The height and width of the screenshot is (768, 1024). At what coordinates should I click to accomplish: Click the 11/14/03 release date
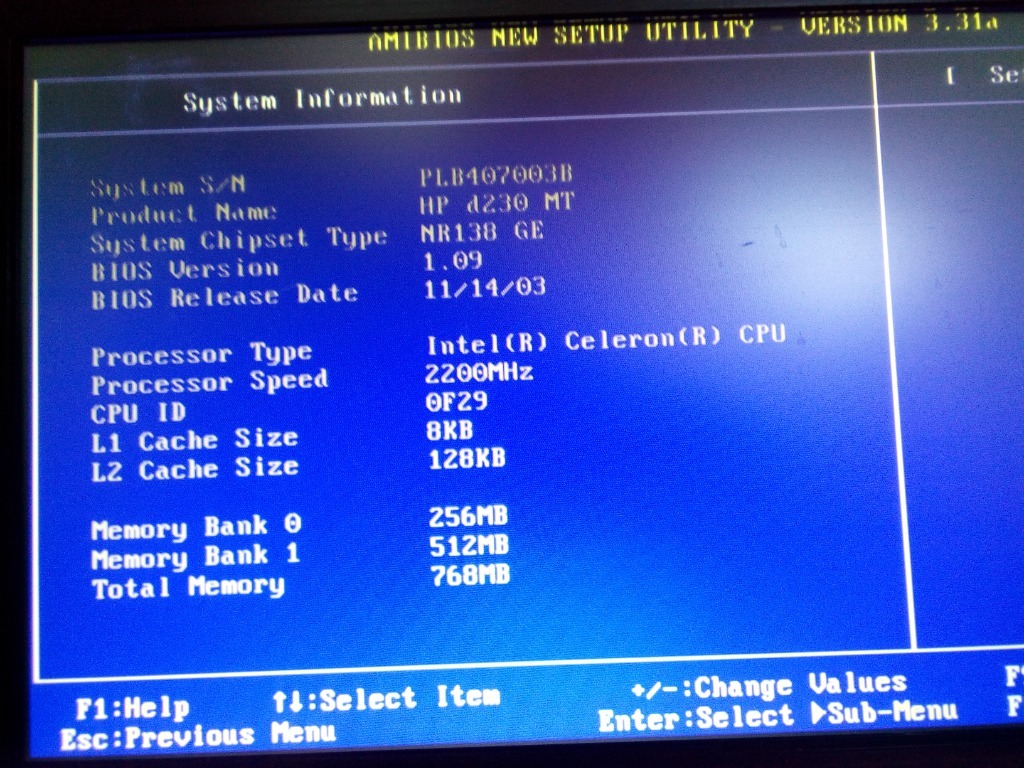pyautogui.click(x=485, y=289)
